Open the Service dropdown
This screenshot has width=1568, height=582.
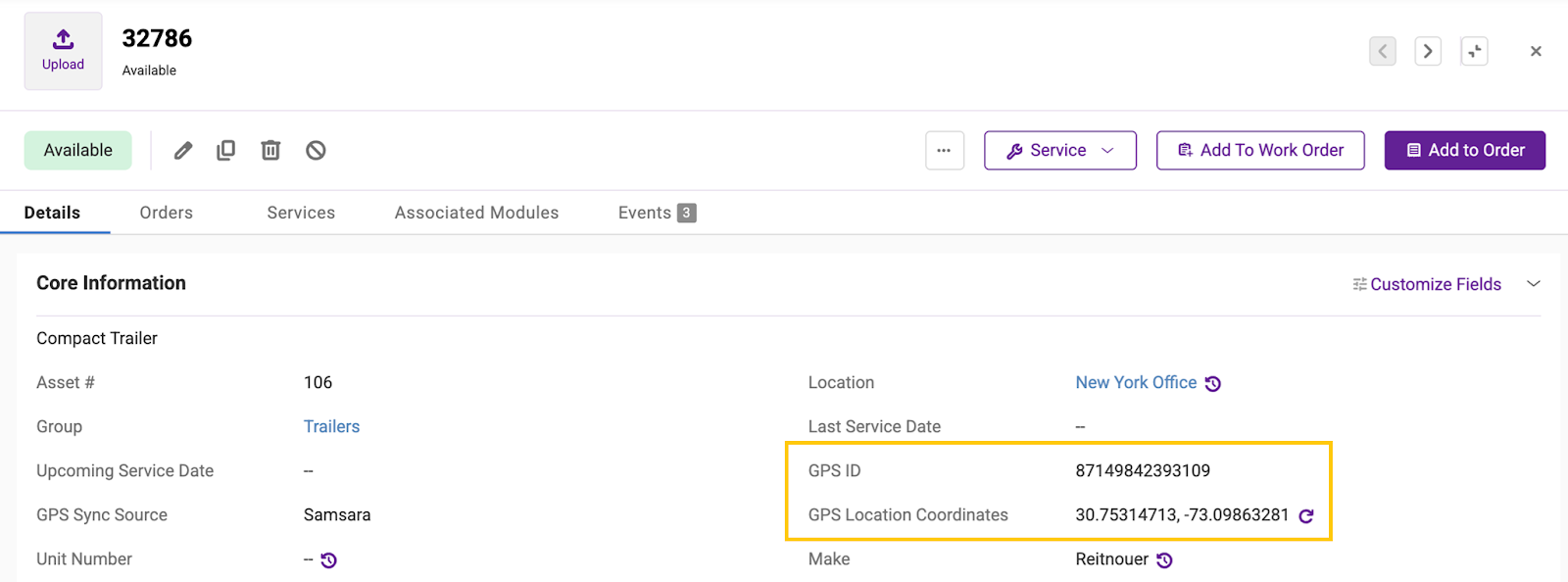click(1060, 151)
